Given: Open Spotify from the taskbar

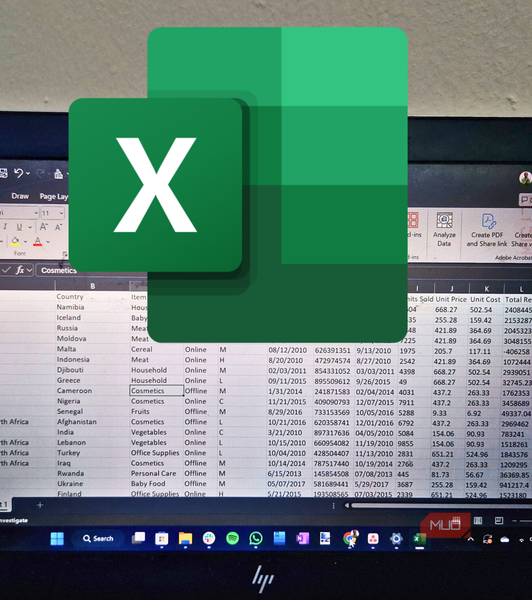Looking at the screenshot, I should (232, 538).
